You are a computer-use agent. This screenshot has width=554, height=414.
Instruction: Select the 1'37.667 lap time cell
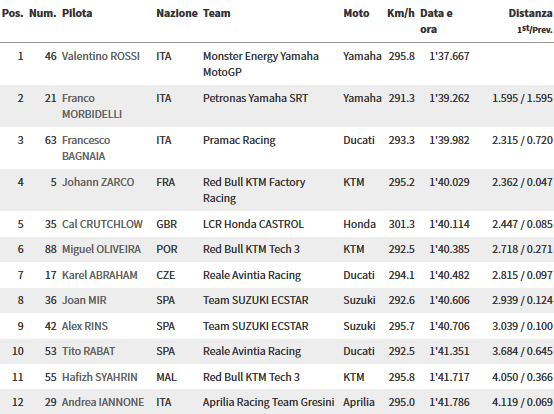(x=449, y=56)
